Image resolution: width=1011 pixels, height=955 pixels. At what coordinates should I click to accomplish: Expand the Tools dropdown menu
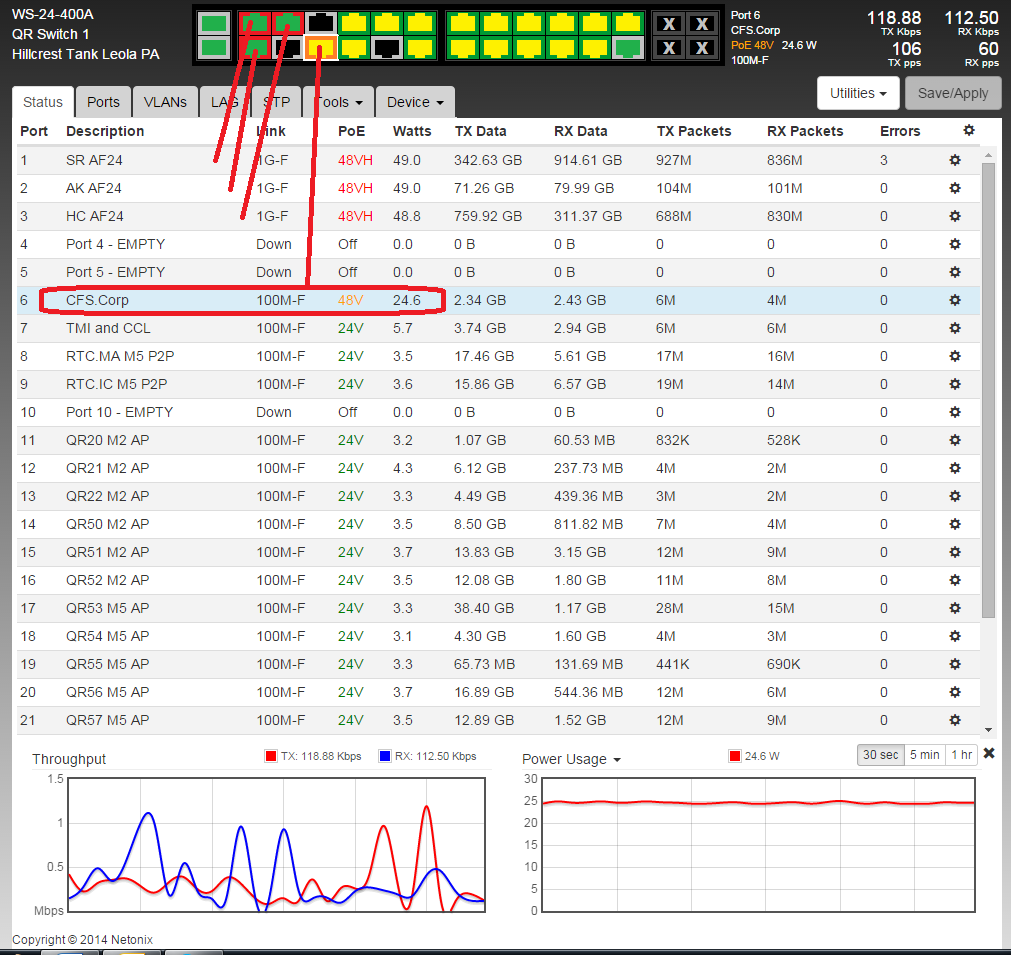tap(339, 102)
